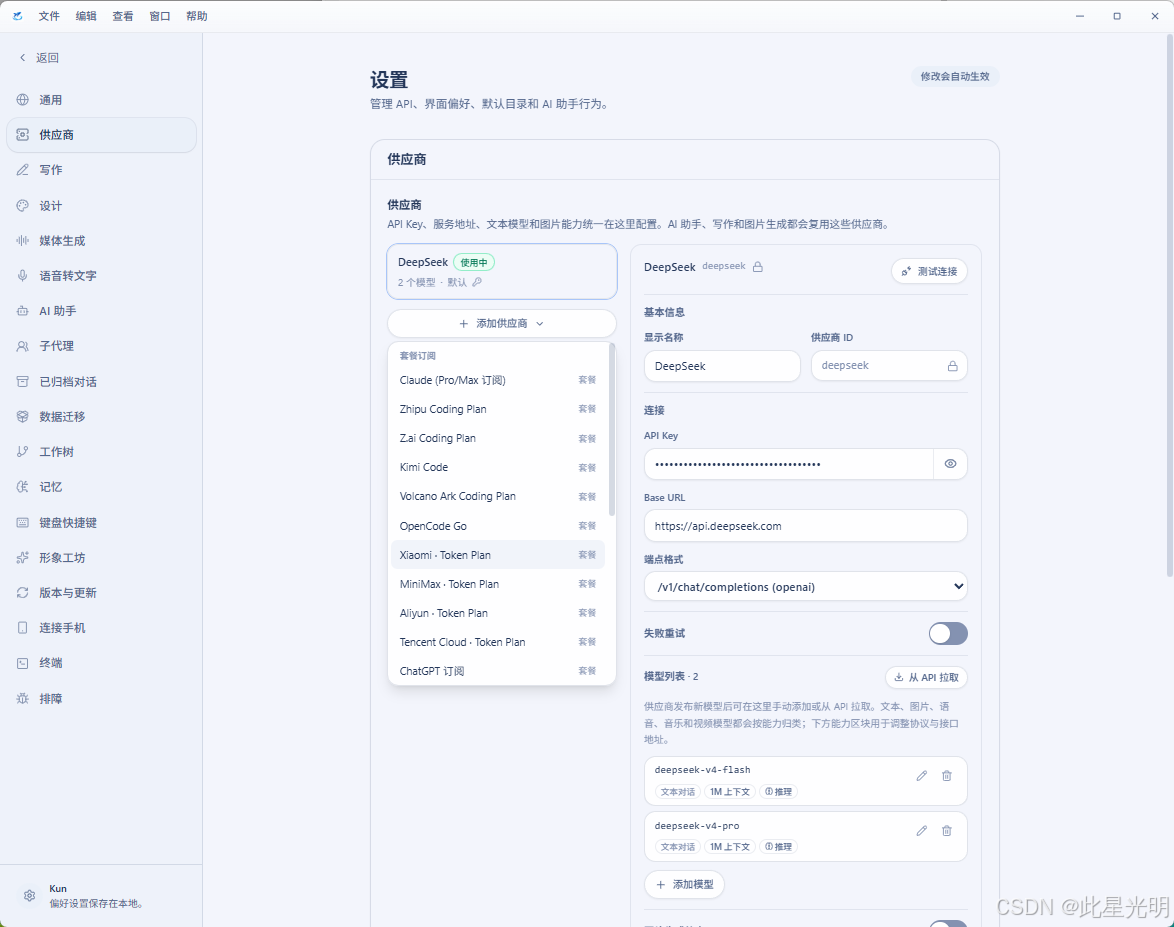Open the 编辑 menu
This screenshot has height=927, width=1174.
point(86,16)
